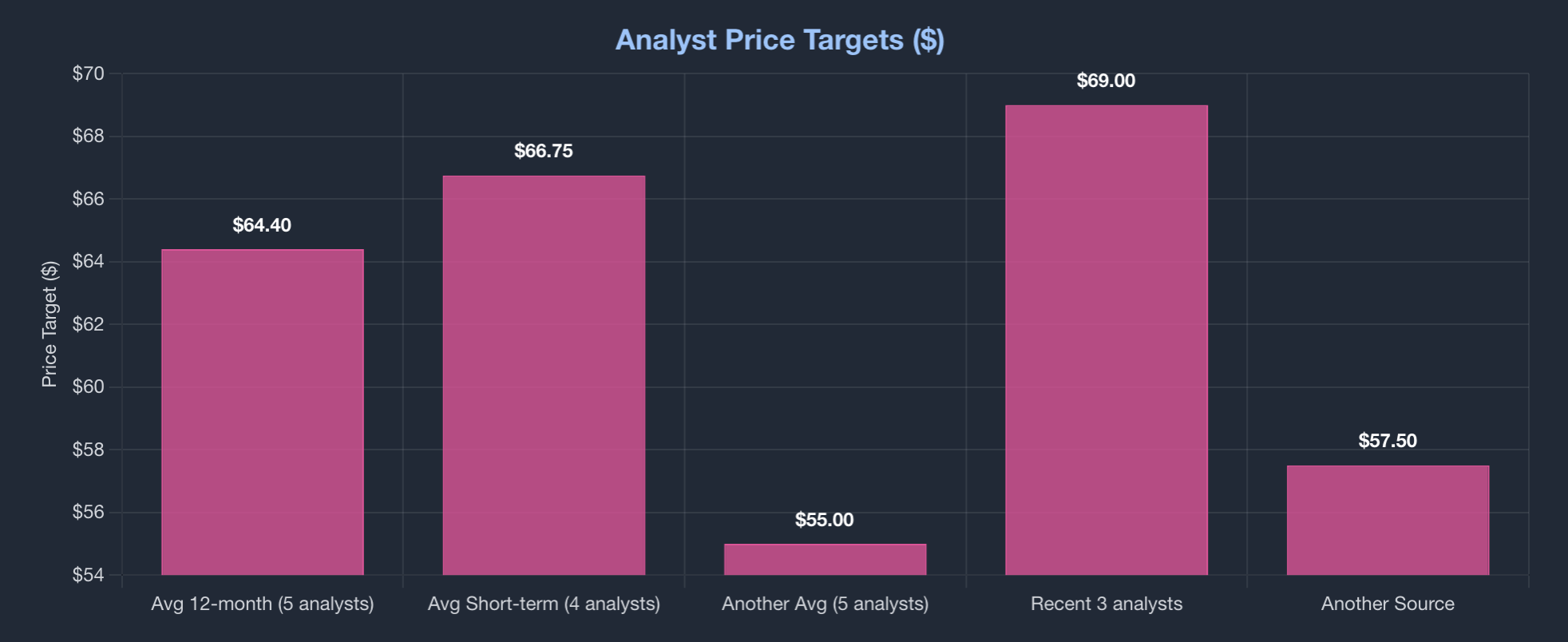Click the short Another Avg (5 analysts) bar
Viewport: 1568px width, 642px height.
click(x=825, y=560)
